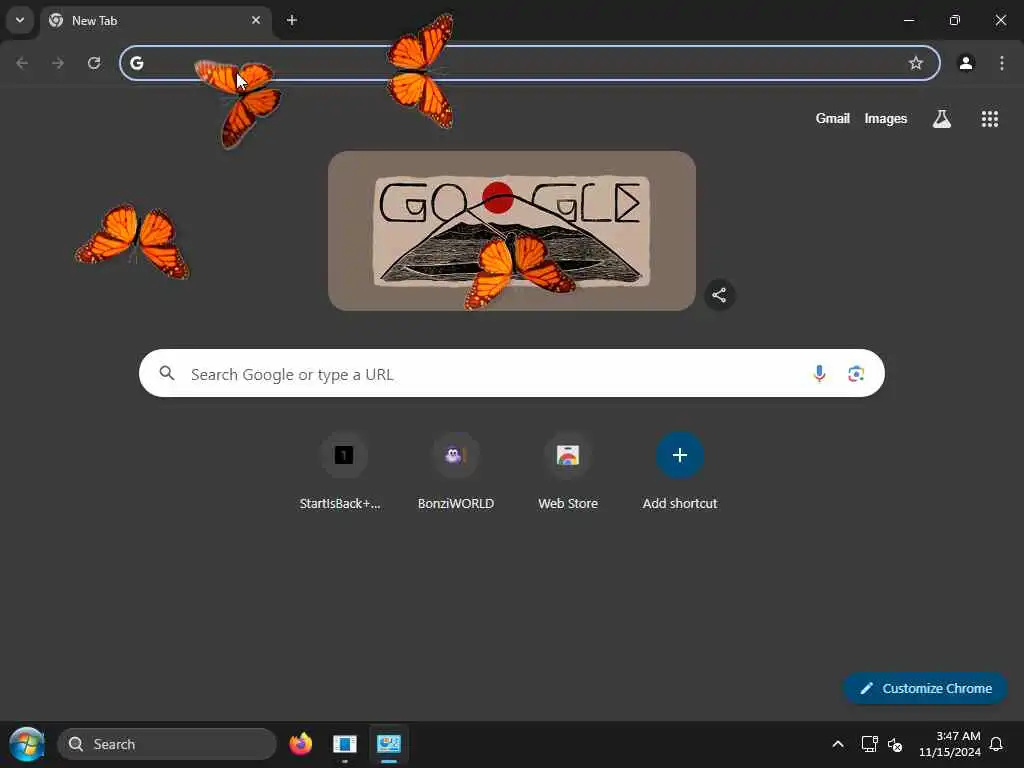Click the active monitor app taskbar icon

tap(389, 744)
